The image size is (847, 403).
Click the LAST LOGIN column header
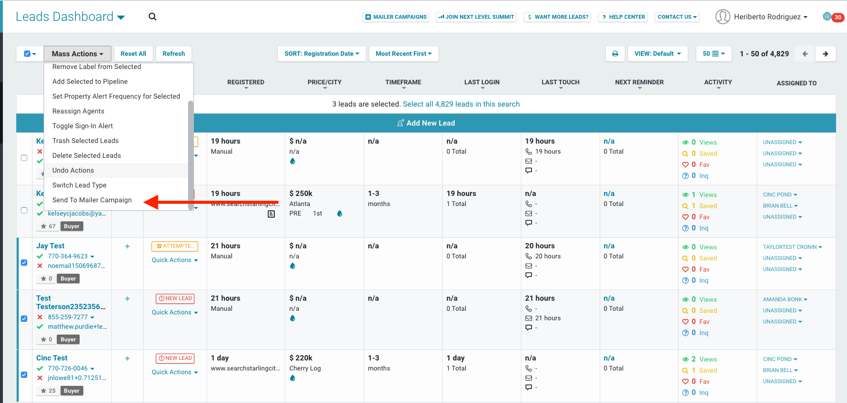point(482,83)
